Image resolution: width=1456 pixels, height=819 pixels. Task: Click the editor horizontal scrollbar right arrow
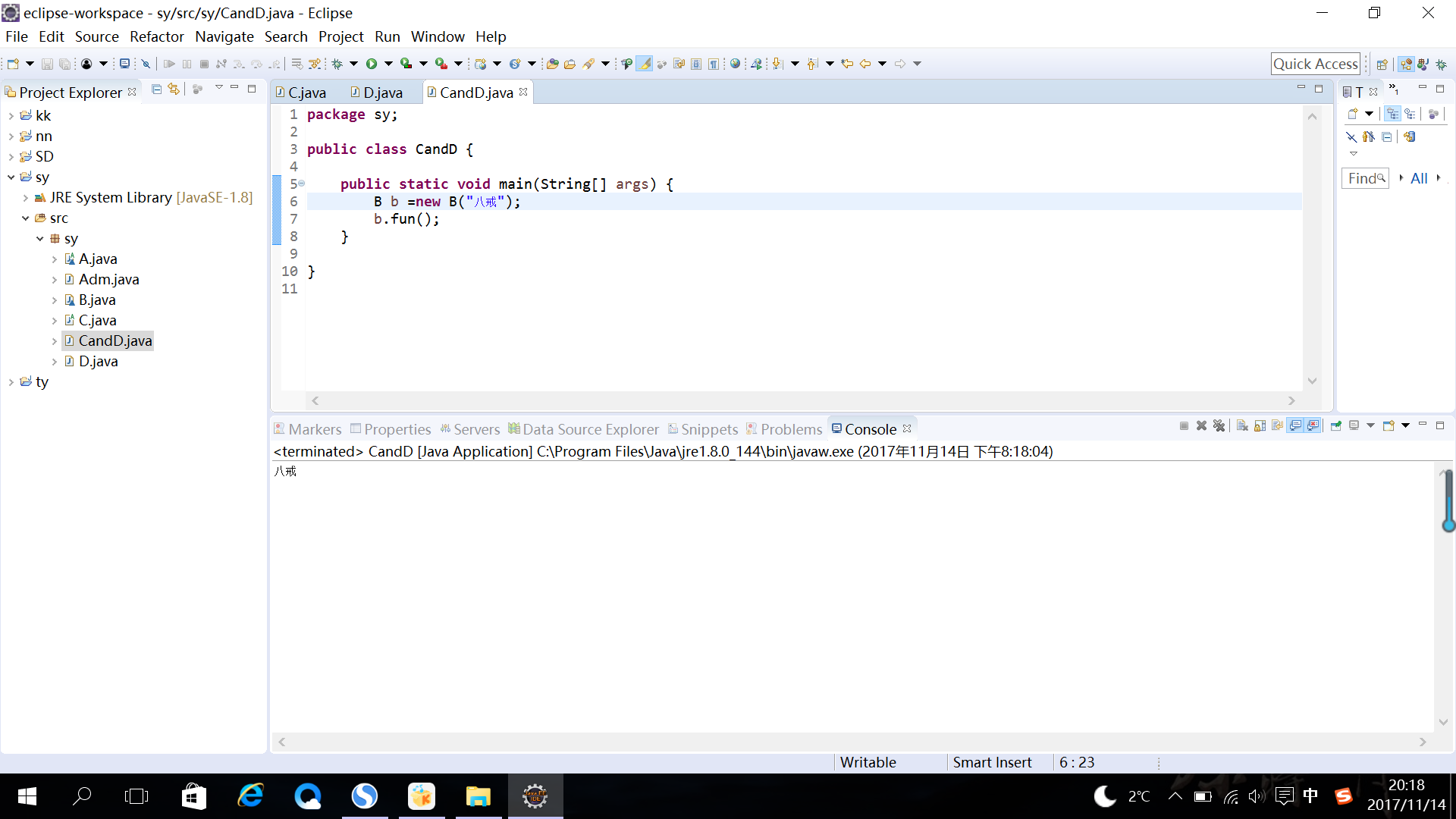(1291, 400)
